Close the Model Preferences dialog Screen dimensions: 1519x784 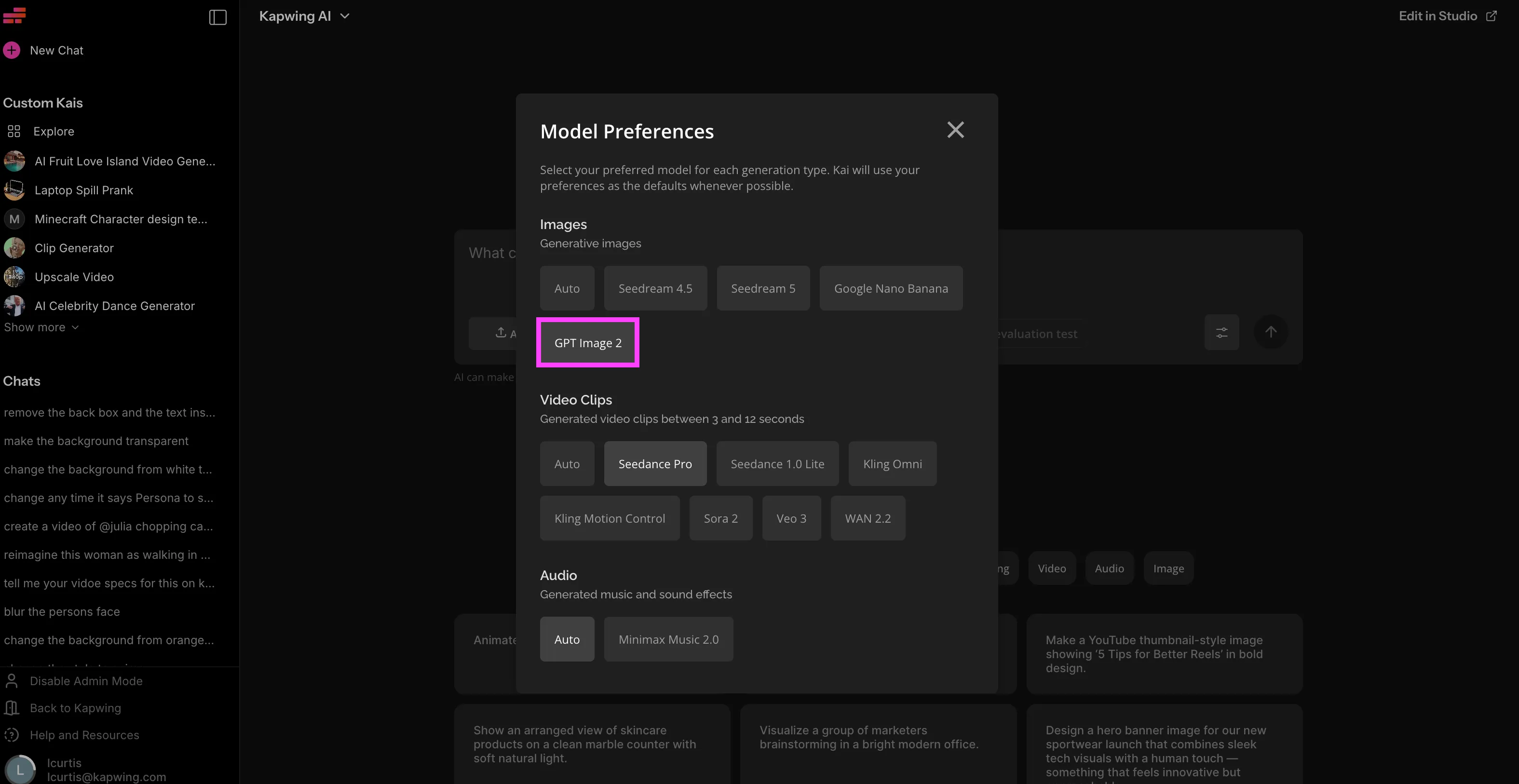(955, 130)
